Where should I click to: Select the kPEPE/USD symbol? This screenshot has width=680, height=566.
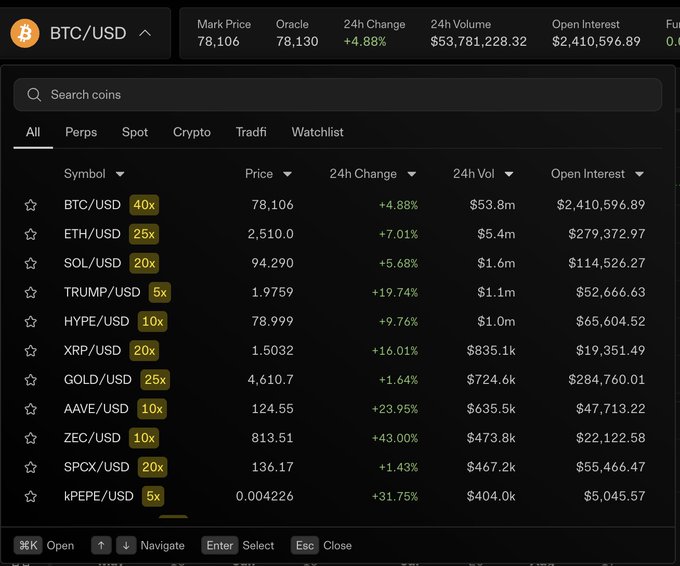pos(98,496)
